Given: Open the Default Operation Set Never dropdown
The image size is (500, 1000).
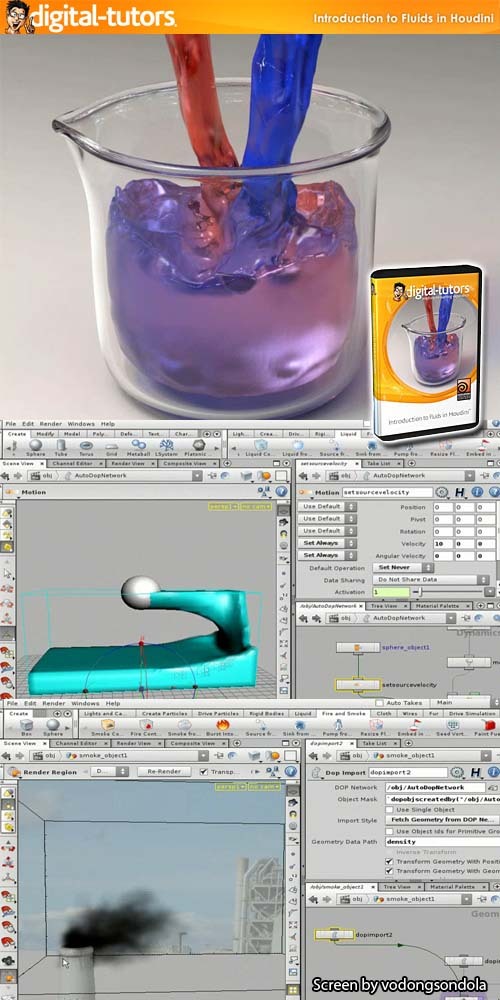Looking at the screenshot, I should (x=403, y=568).
